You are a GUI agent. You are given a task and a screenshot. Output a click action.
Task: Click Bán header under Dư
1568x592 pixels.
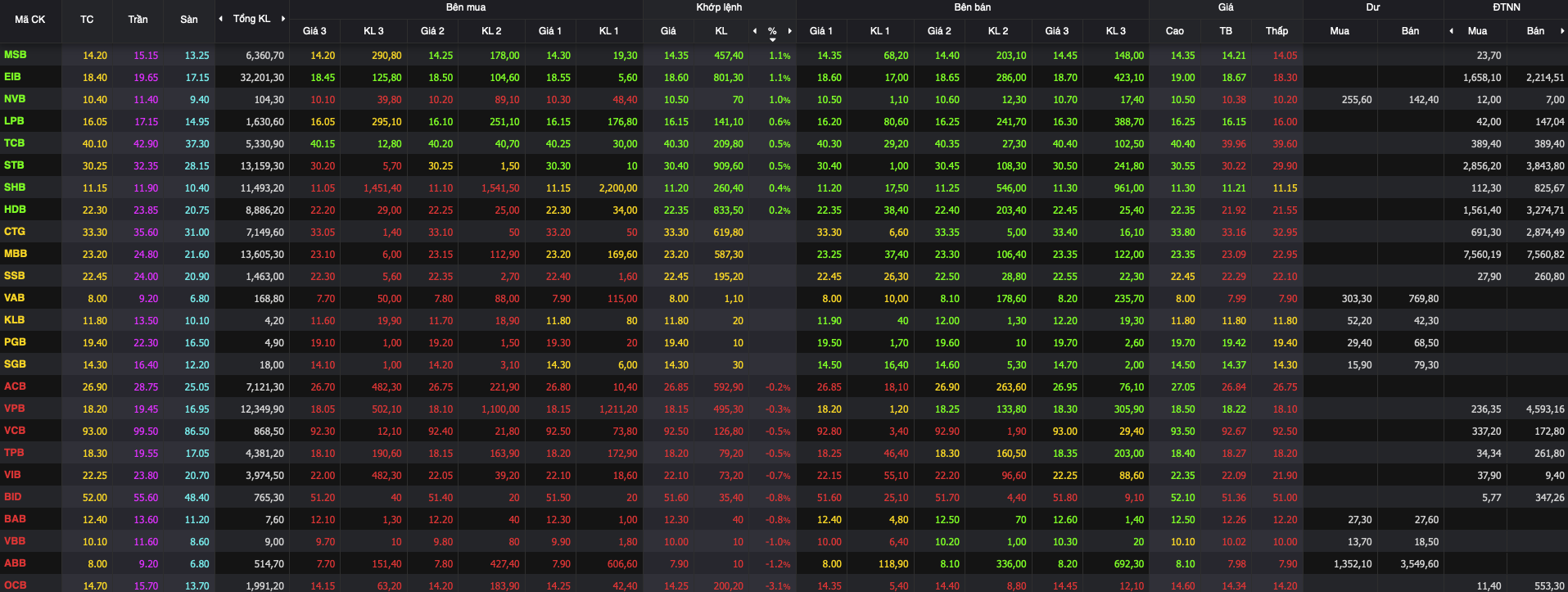1410,31
